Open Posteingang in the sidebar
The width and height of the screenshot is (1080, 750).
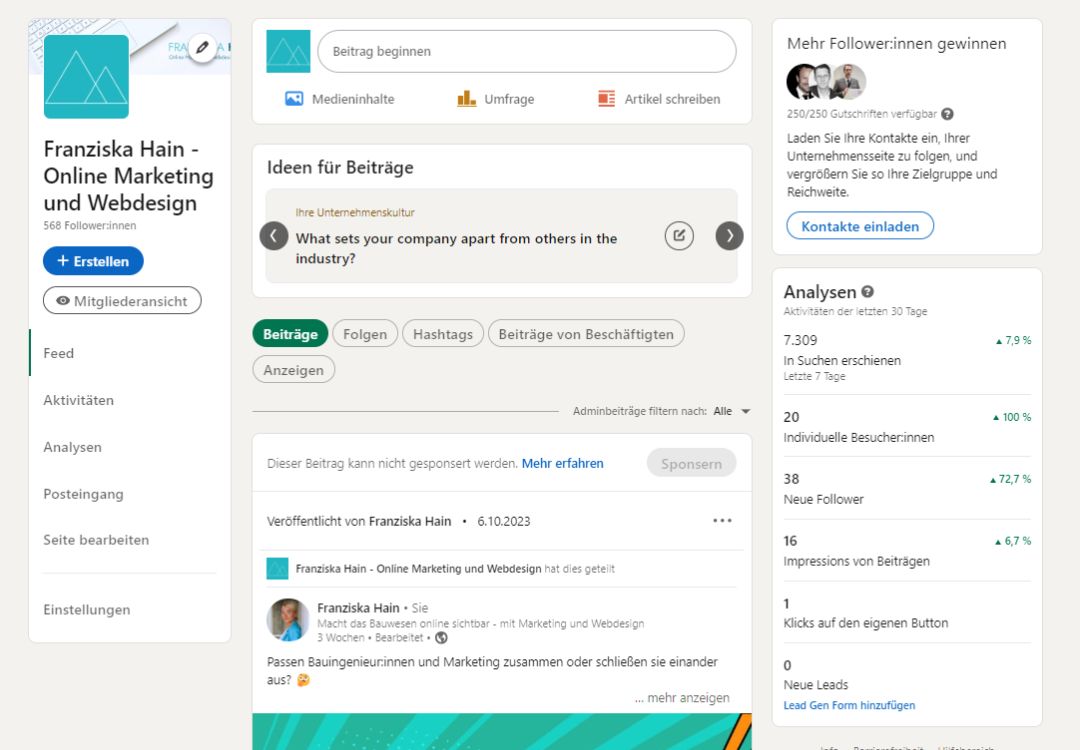pos(83,494)
